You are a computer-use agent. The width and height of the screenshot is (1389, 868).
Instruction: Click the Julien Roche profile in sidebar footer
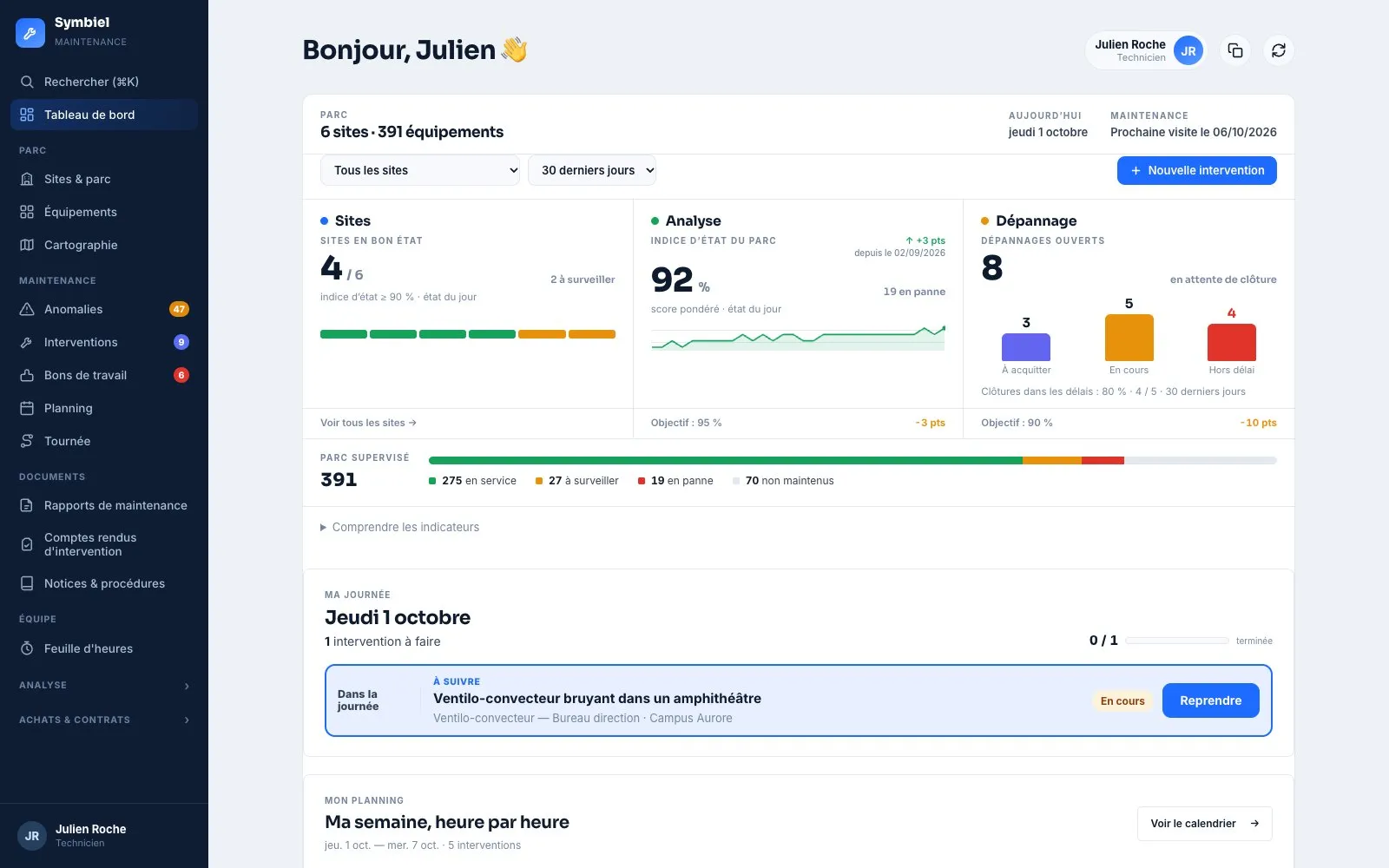[104, 836]
